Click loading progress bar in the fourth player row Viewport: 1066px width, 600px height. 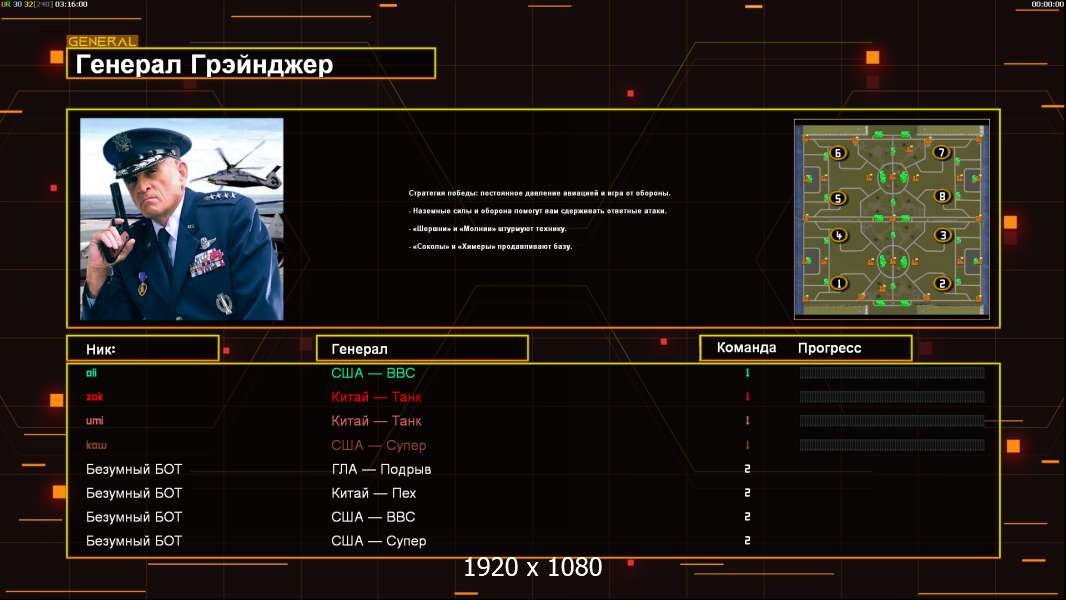click(892, 445)
